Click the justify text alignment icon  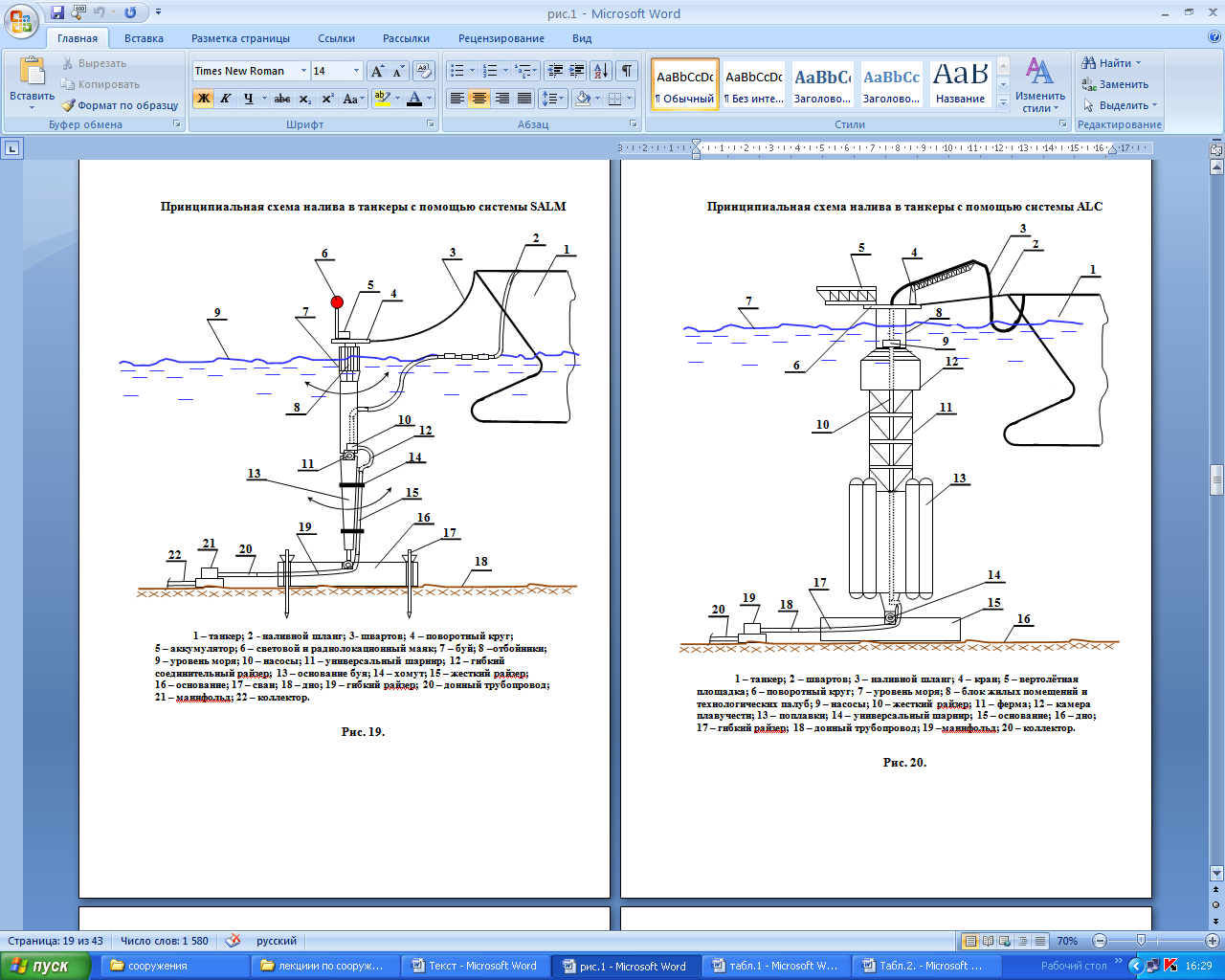point(524,99)
